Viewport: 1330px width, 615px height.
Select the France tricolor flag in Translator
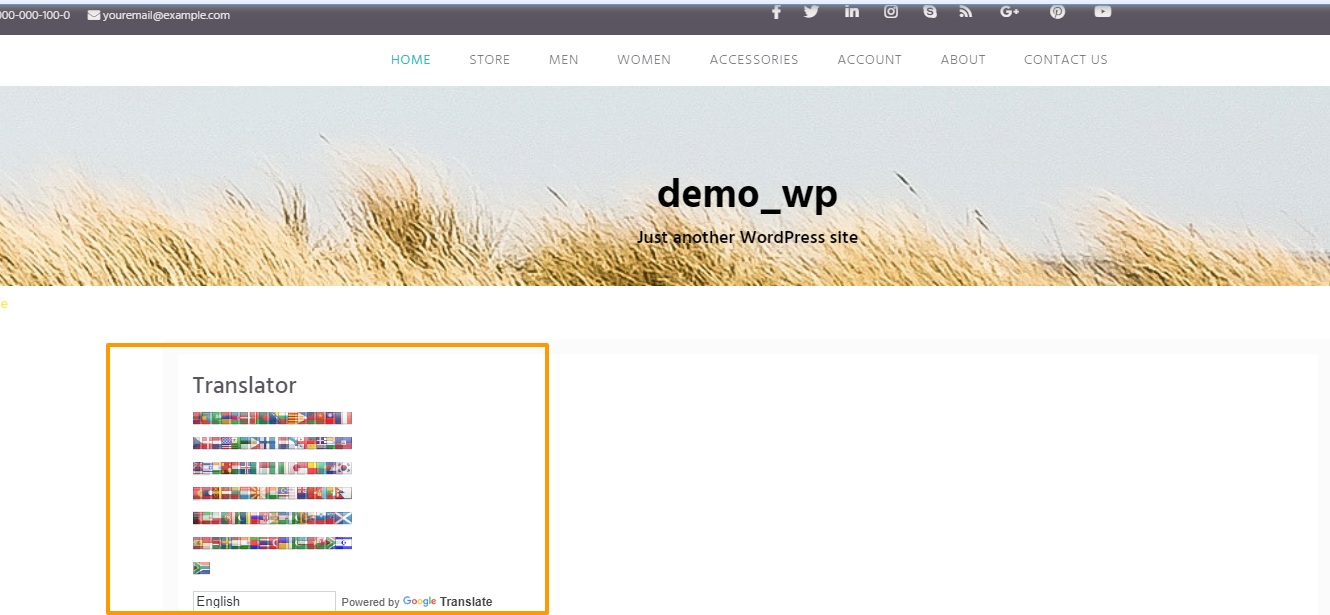344,418
